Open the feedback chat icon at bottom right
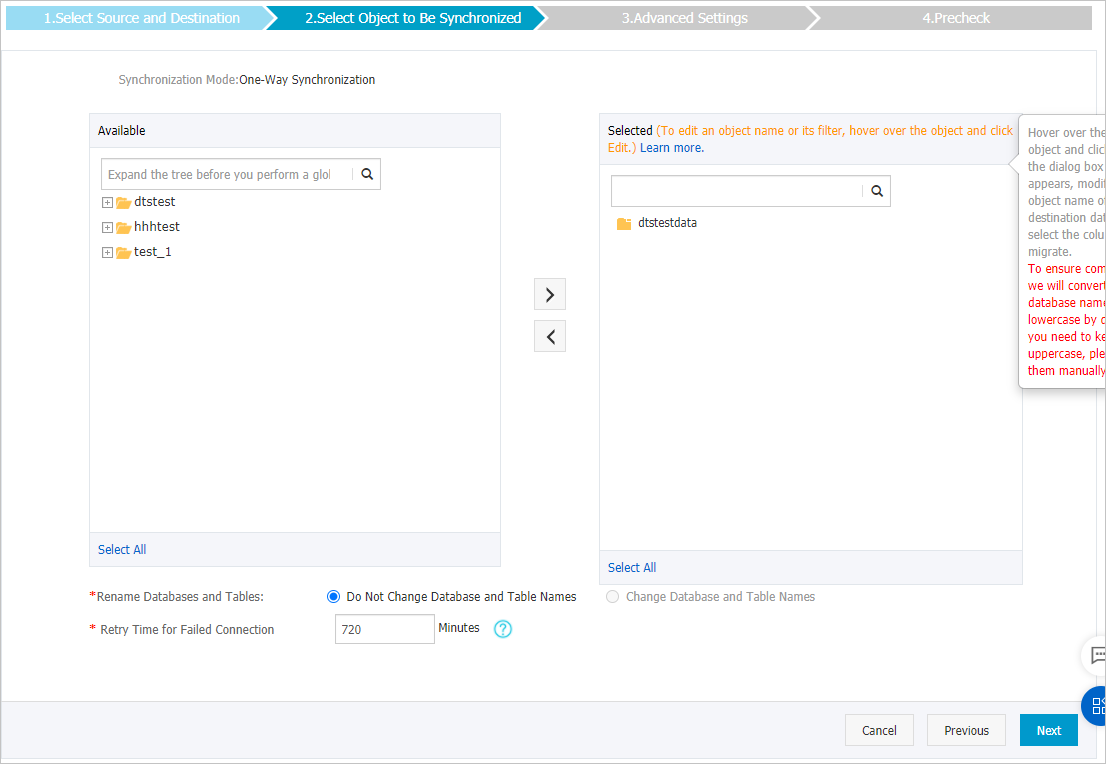 [x=1097, y=656]
